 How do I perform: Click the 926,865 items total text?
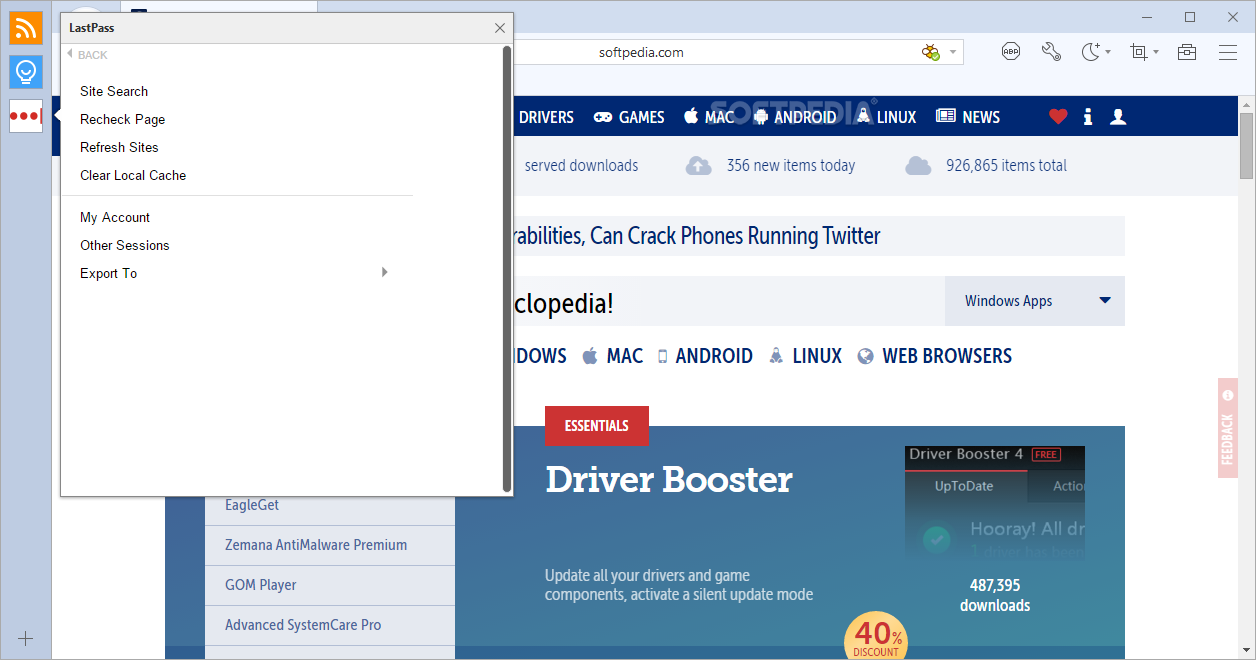pos(1006,166)
